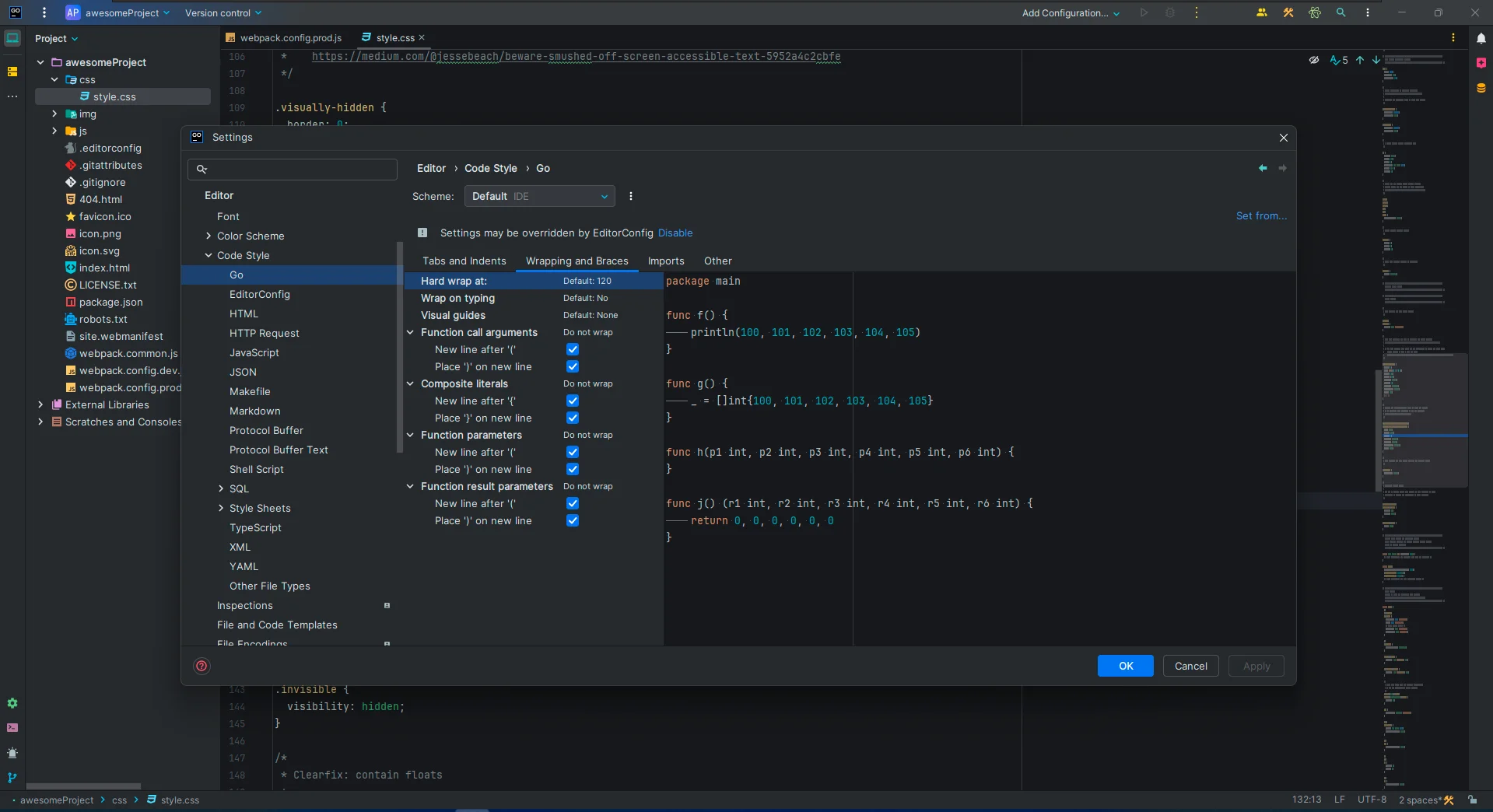Toggle Composite literals Place ')' on new line
The width and height of the screenshot is (1493, 812).
click(x=573, y=418)
